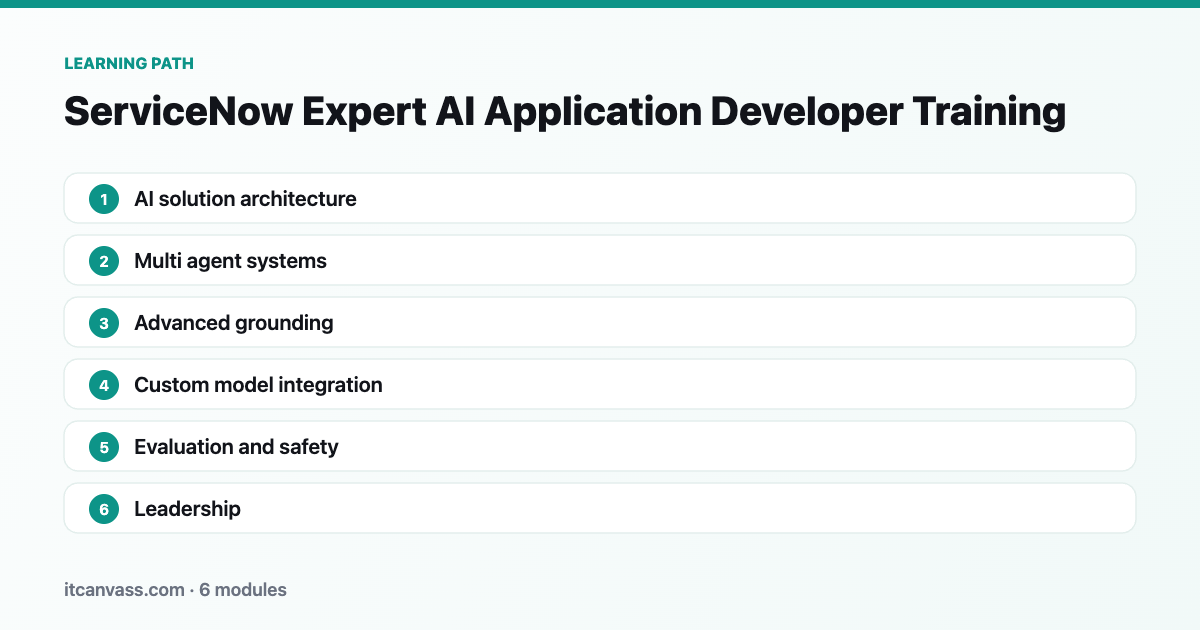Click the number 1 badge icon
The image size is (1200, 630).
coord(104,199)
